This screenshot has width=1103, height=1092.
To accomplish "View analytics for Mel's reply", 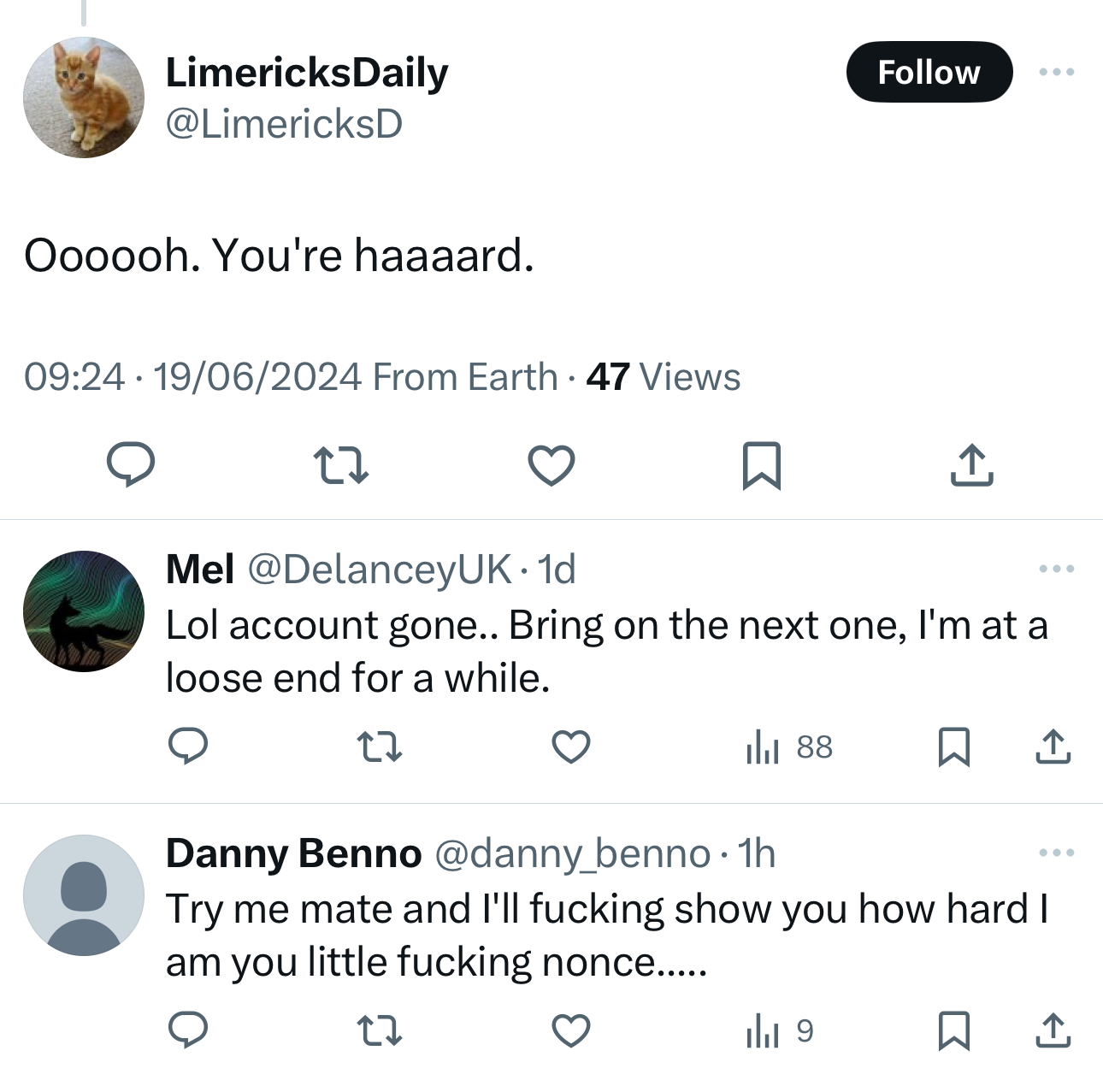I will 788,747.
